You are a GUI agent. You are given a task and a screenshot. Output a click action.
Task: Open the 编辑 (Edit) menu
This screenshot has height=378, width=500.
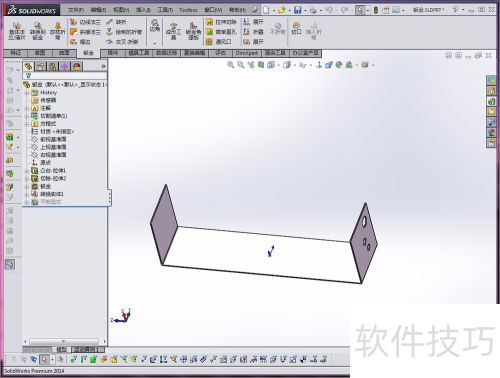coord(99,10)
